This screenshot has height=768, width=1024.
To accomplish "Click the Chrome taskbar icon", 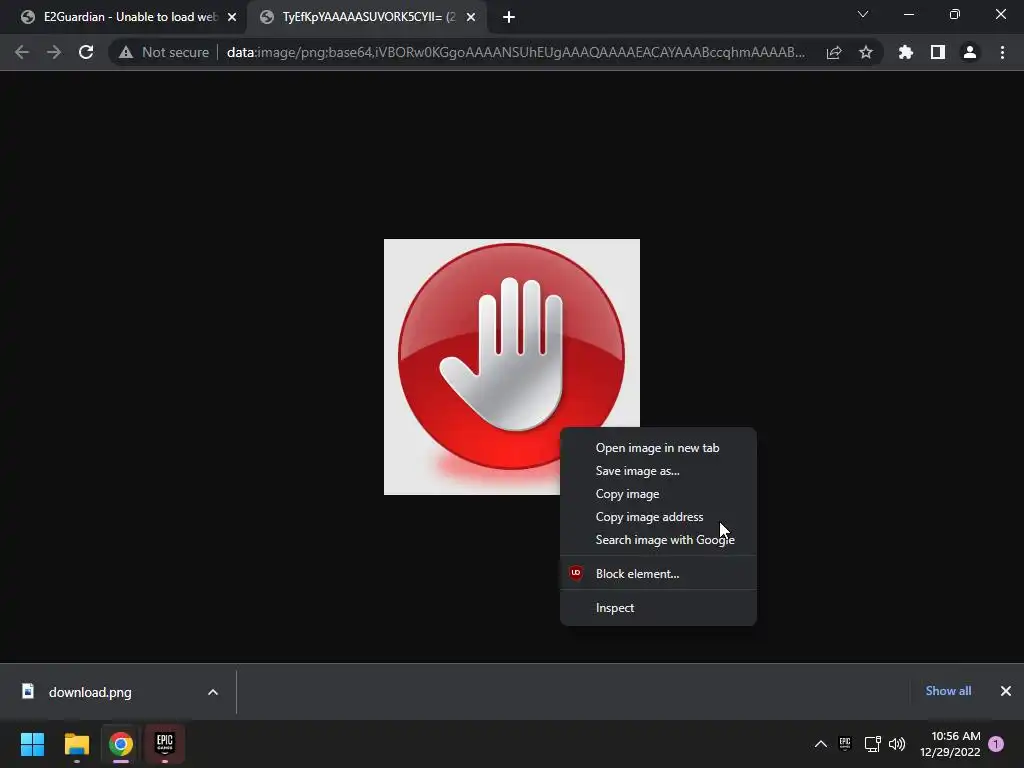I will (121, 744).
